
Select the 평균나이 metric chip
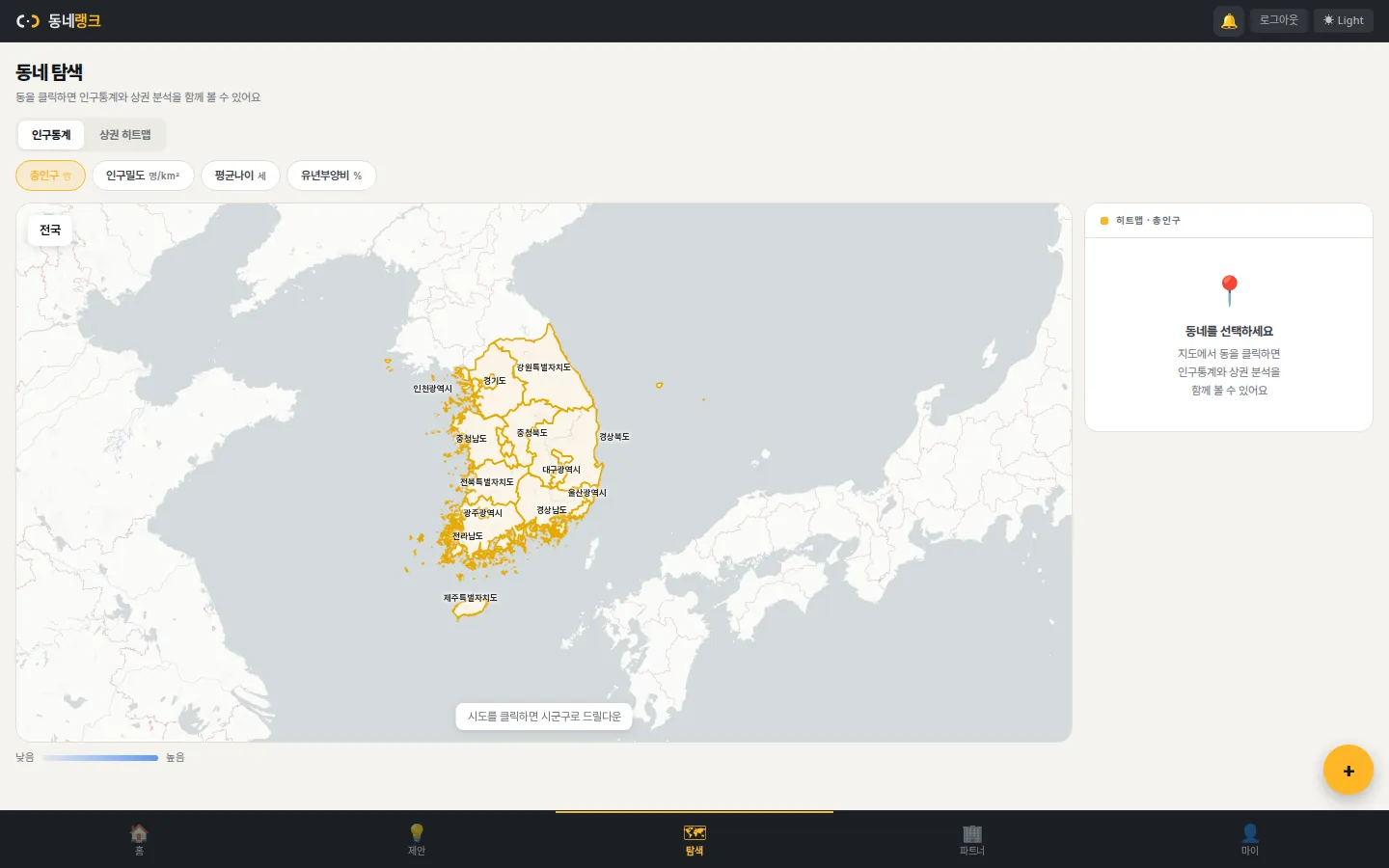point(240,176)
